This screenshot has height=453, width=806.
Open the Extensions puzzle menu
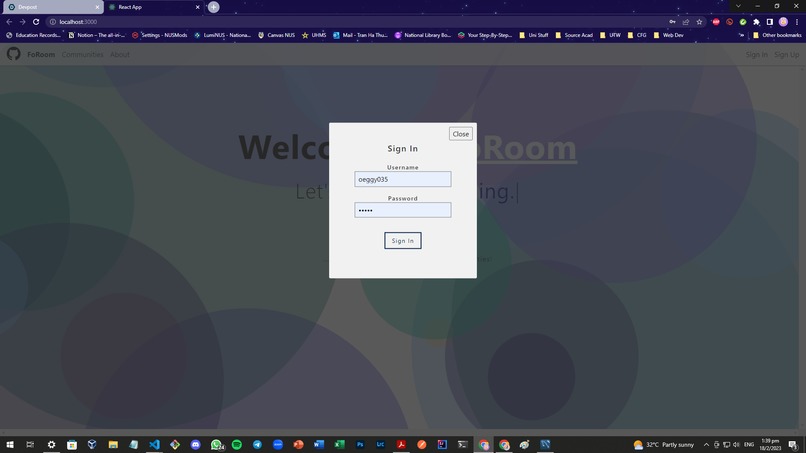click(756, 22)
